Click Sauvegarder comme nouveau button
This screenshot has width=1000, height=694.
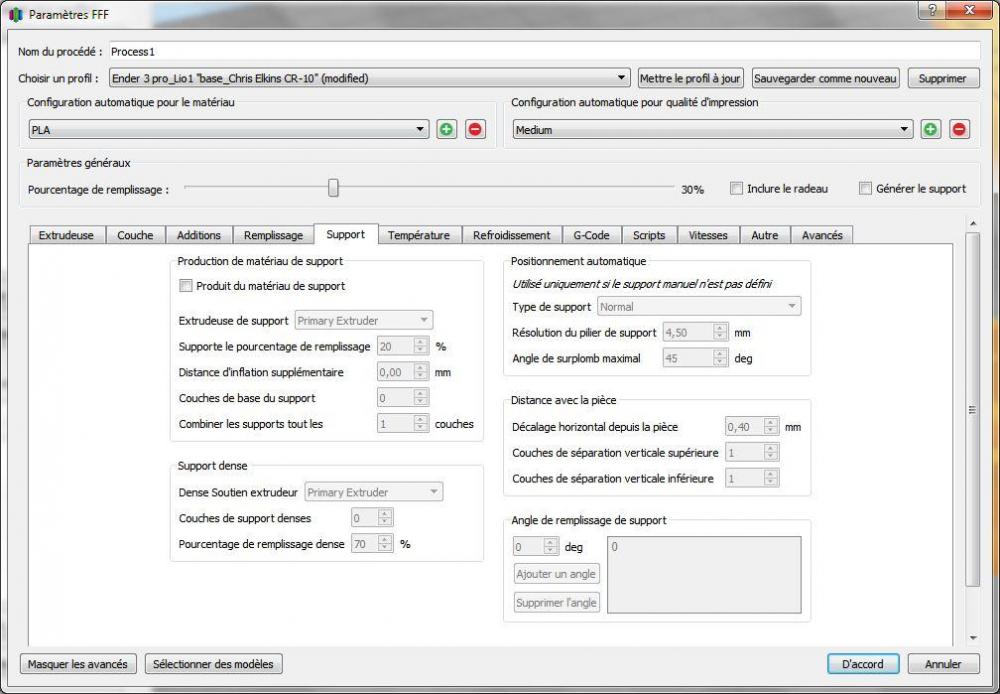826,78
